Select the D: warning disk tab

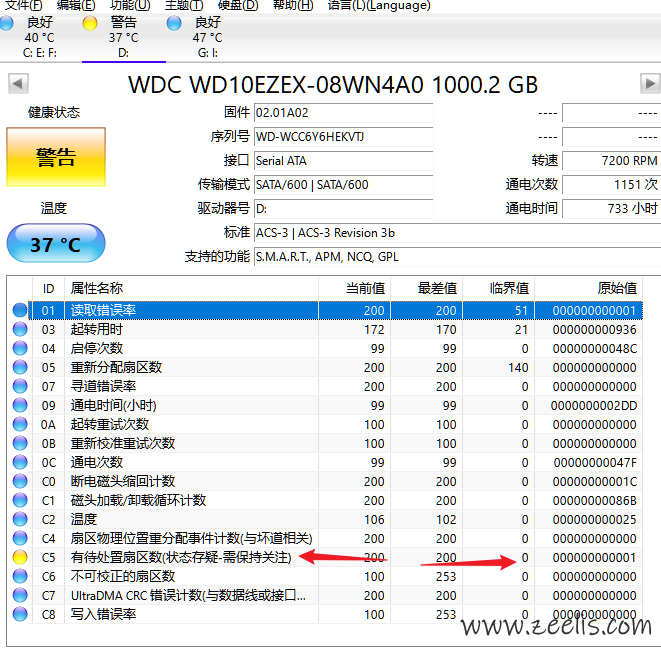(124, 38)
